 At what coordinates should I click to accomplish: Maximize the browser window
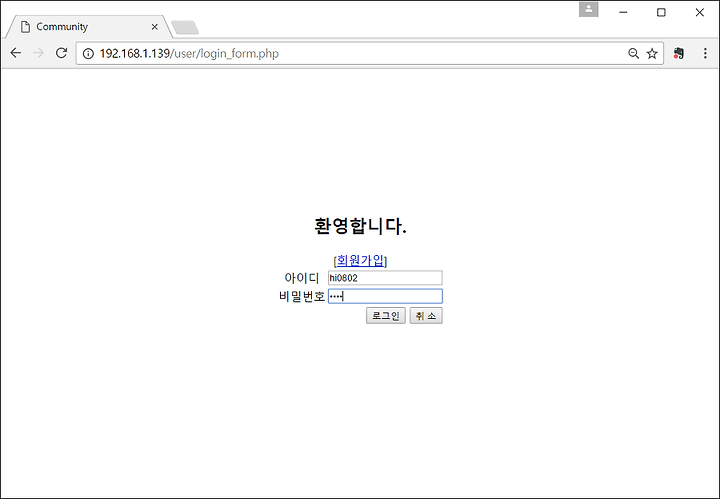(661, 12)
